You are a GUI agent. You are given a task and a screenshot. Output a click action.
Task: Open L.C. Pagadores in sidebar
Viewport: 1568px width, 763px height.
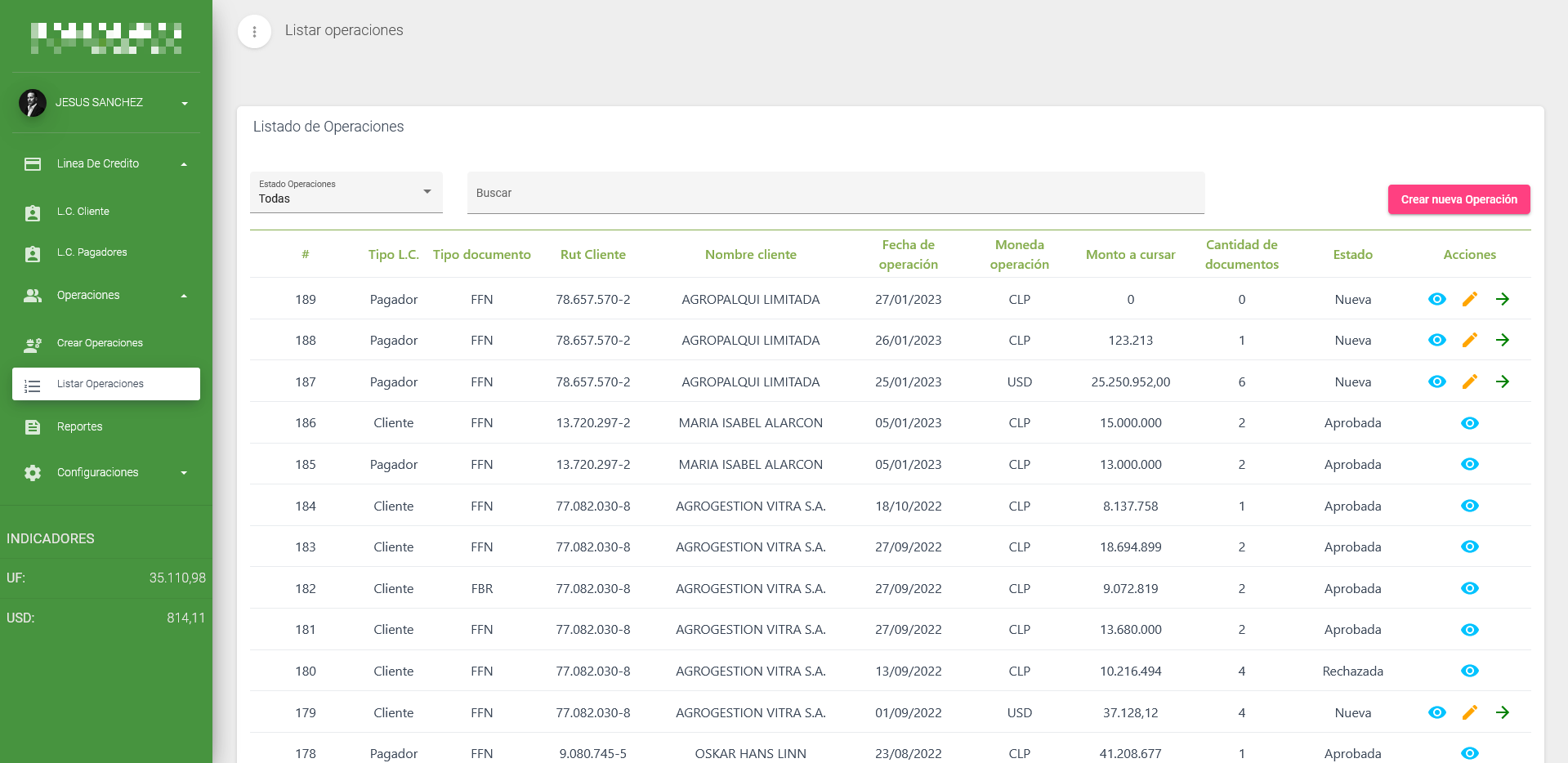click(x=92, y=252)
